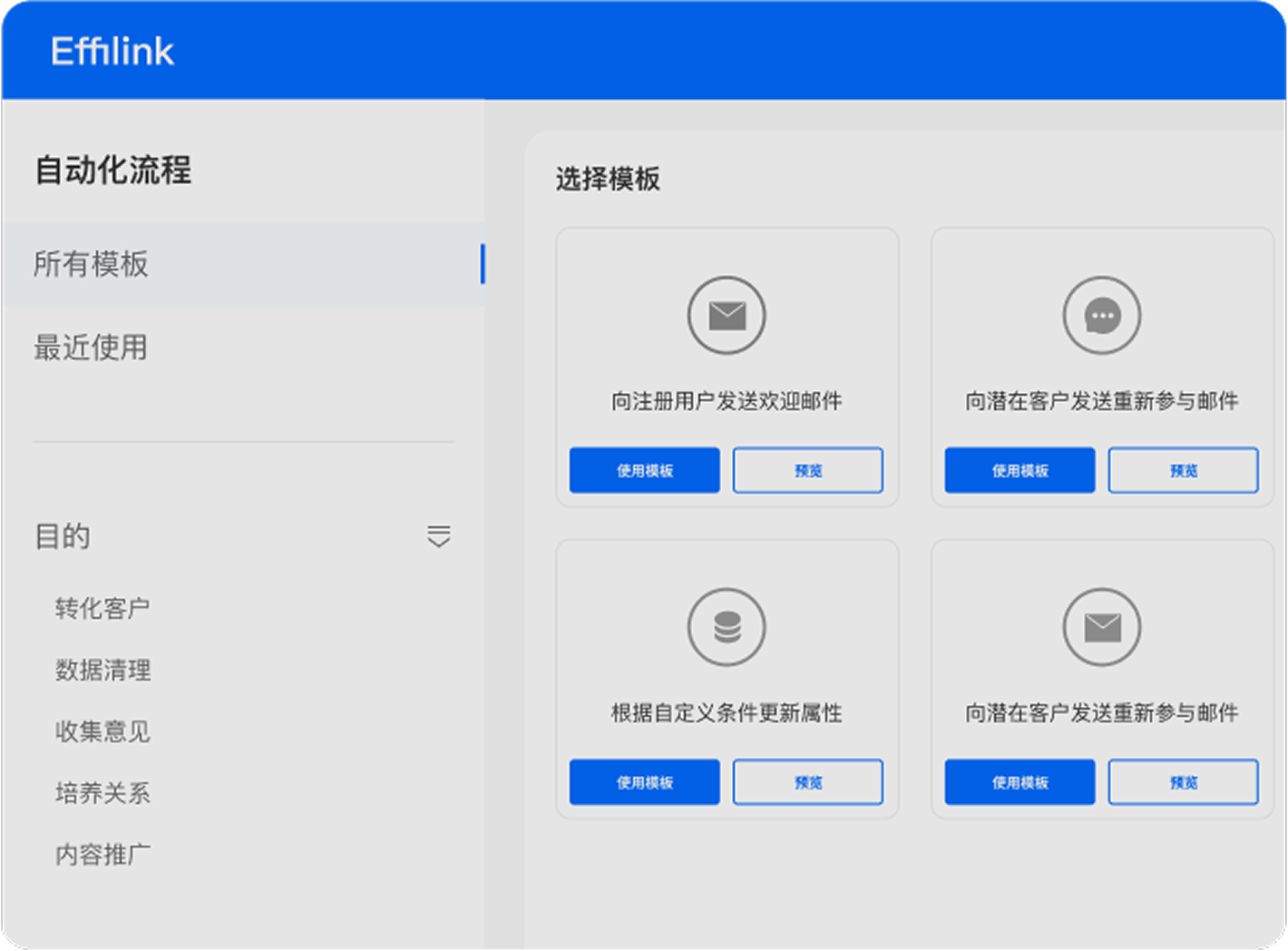Screen dimensions: 1288x951
Task: Preview the 向注册用户发送欢迎邮件 template
Action: coord(807,470)
